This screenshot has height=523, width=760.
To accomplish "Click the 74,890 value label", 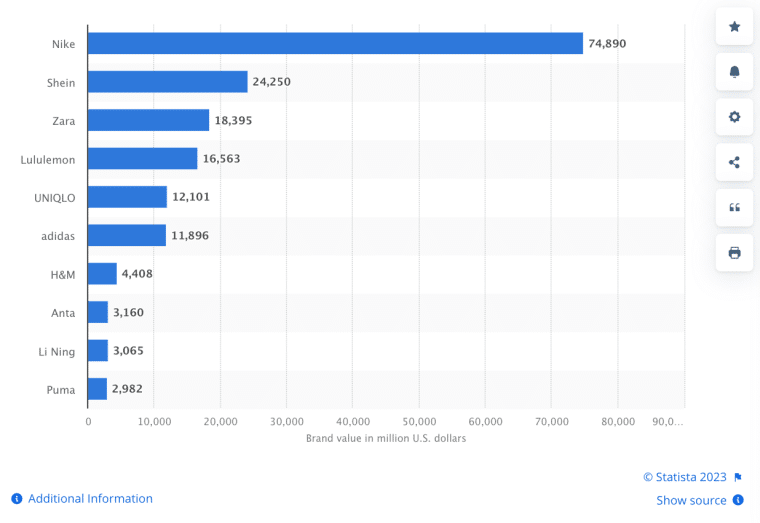I will pos(607,44).
